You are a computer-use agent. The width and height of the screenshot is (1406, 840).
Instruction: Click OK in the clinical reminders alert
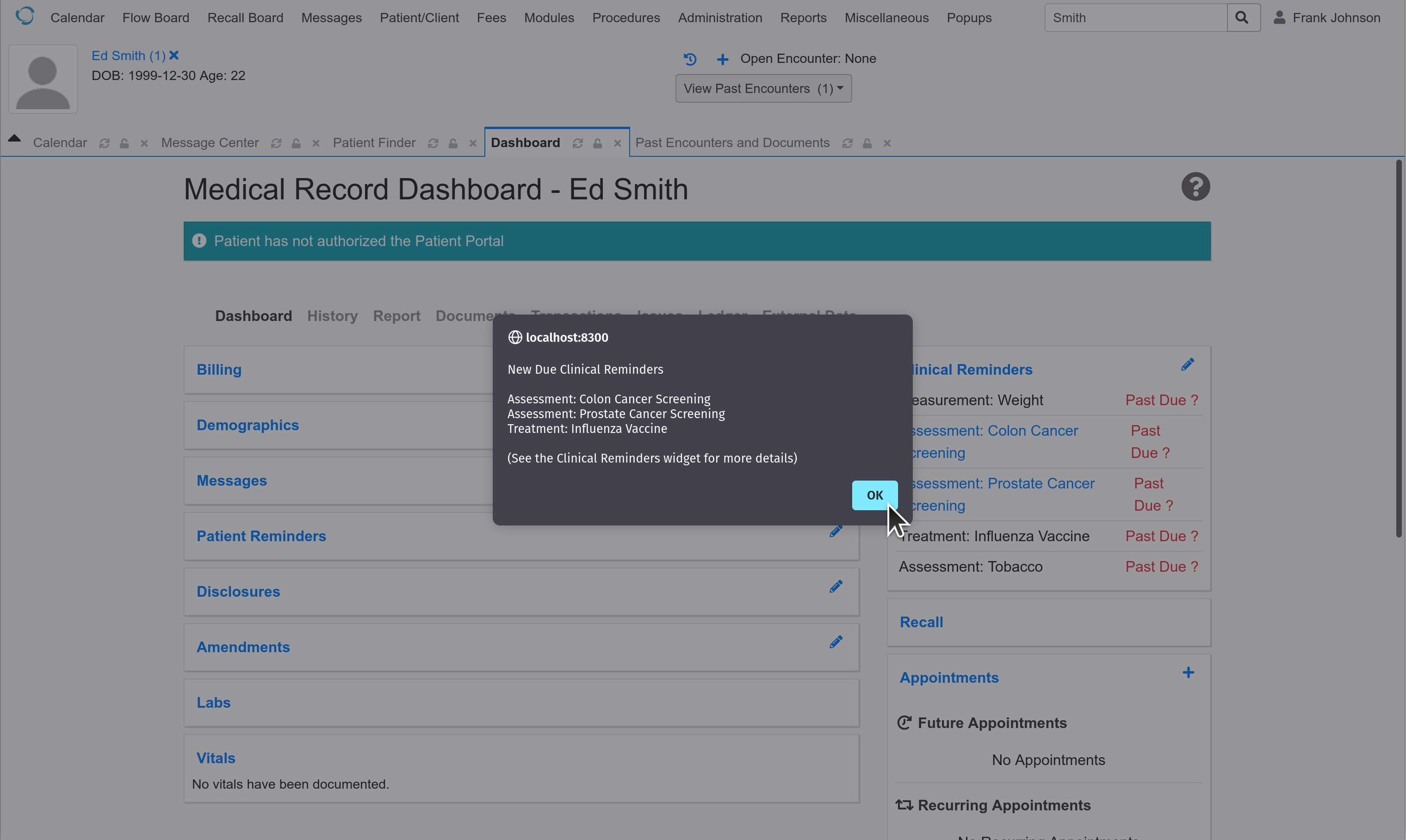pos(874,495)
